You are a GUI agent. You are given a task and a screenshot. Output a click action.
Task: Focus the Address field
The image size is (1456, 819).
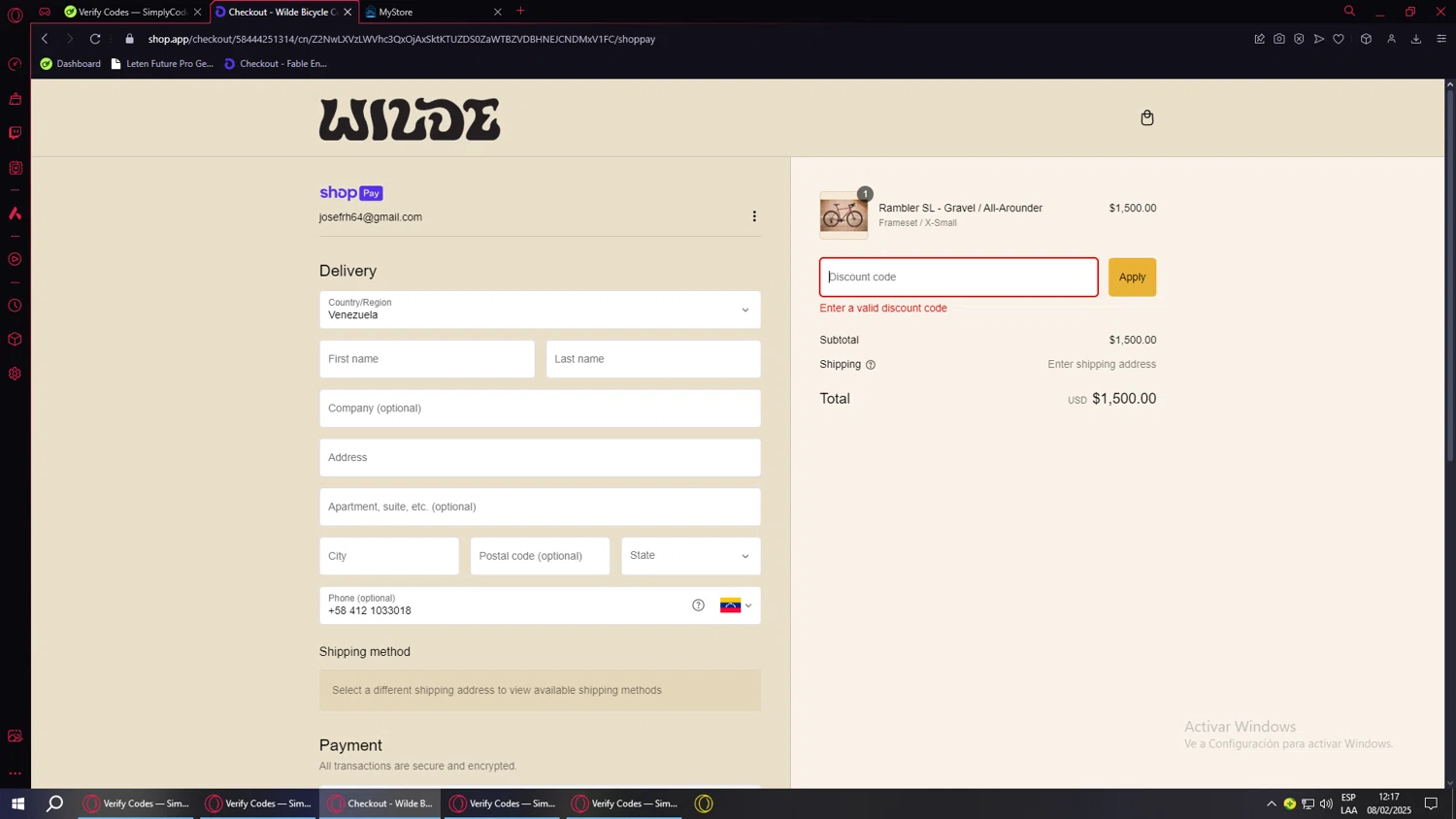click(540, 458)
